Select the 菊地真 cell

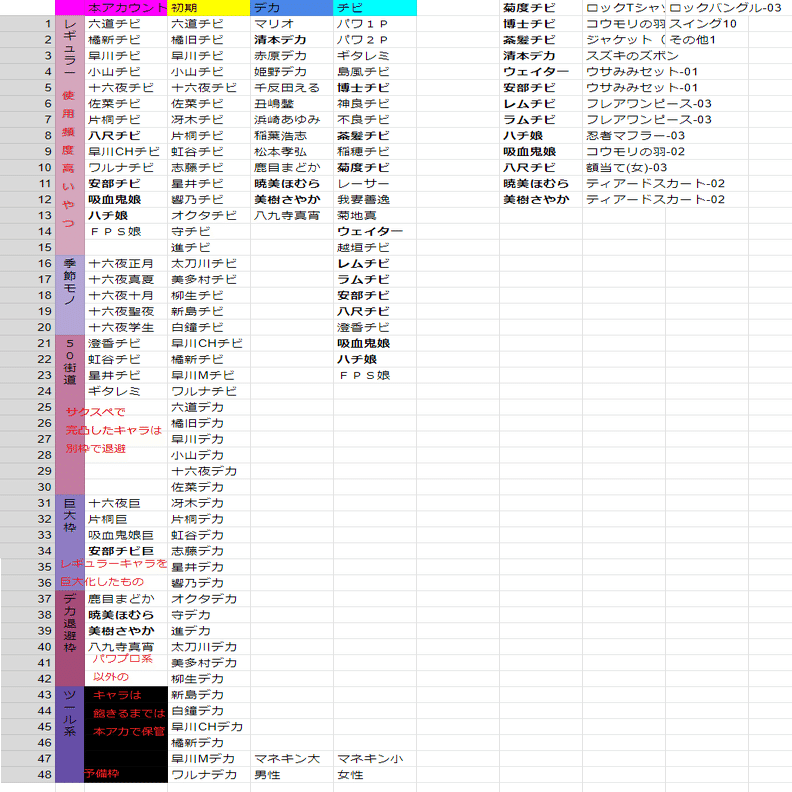tap(375, 216)
